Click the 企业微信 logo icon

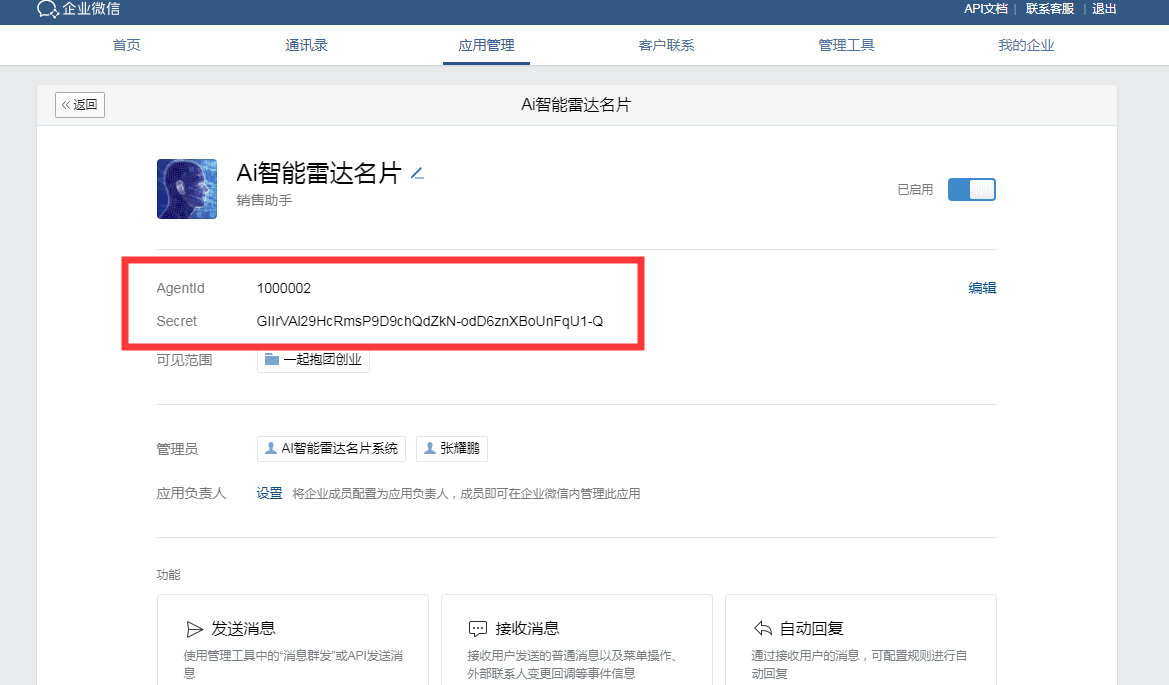[x=48, y=9]
